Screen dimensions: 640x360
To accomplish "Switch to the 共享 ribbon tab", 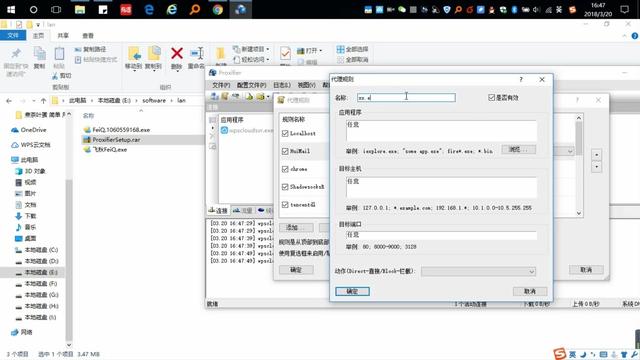I will pos(63,36).
